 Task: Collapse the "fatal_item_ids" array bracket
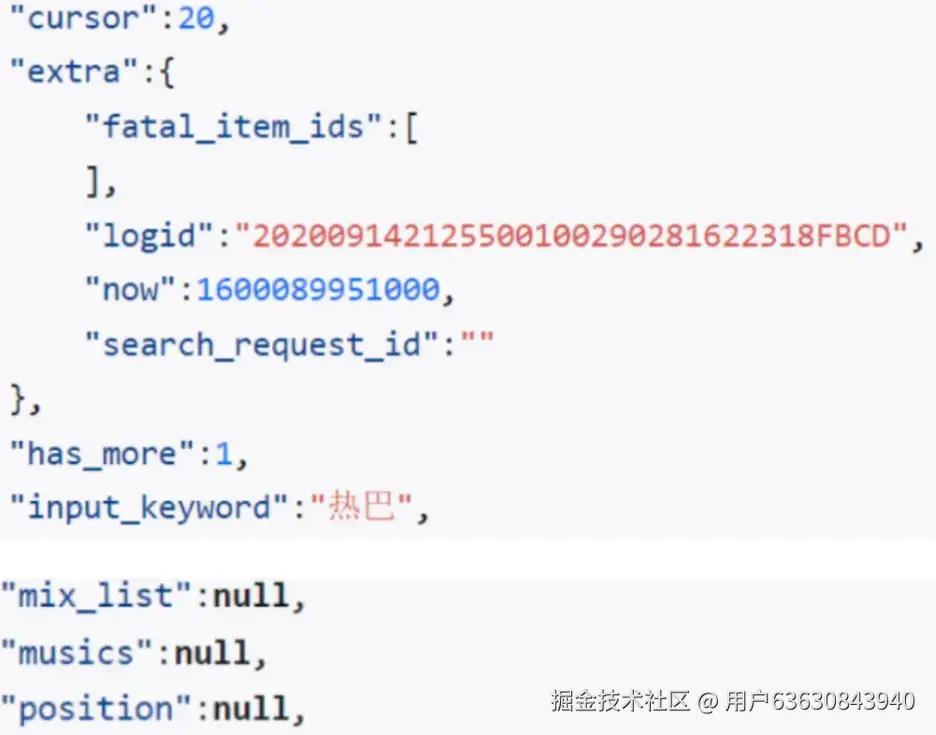pos(411,128)
